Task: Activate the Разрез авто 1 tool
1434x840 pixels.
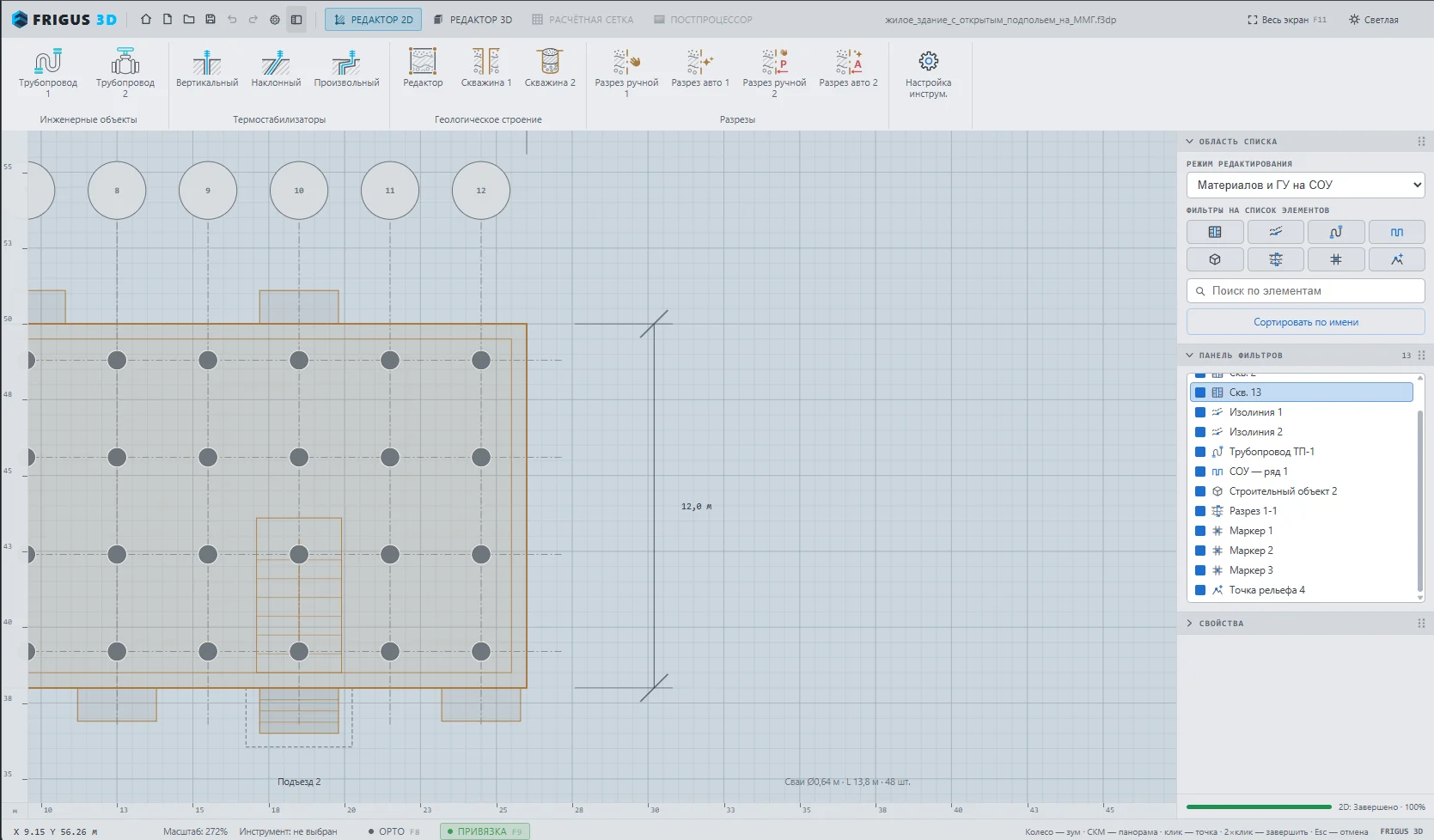Action: coord(700,69)
